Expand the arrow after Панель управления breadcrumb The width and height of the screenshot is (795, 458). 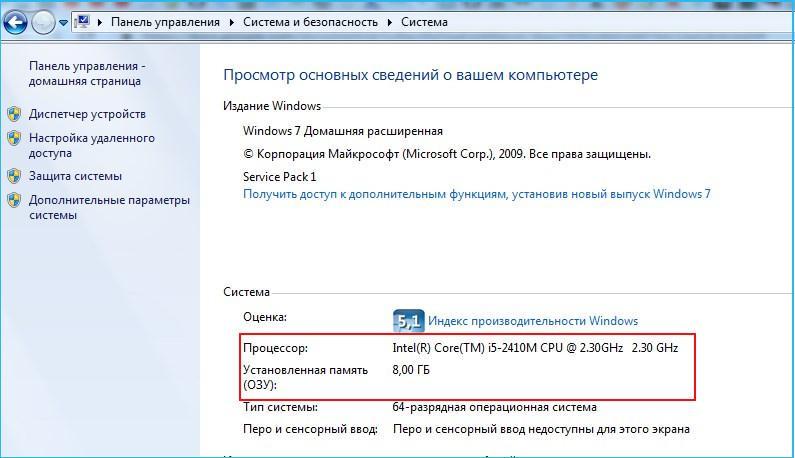coord(232,22)
